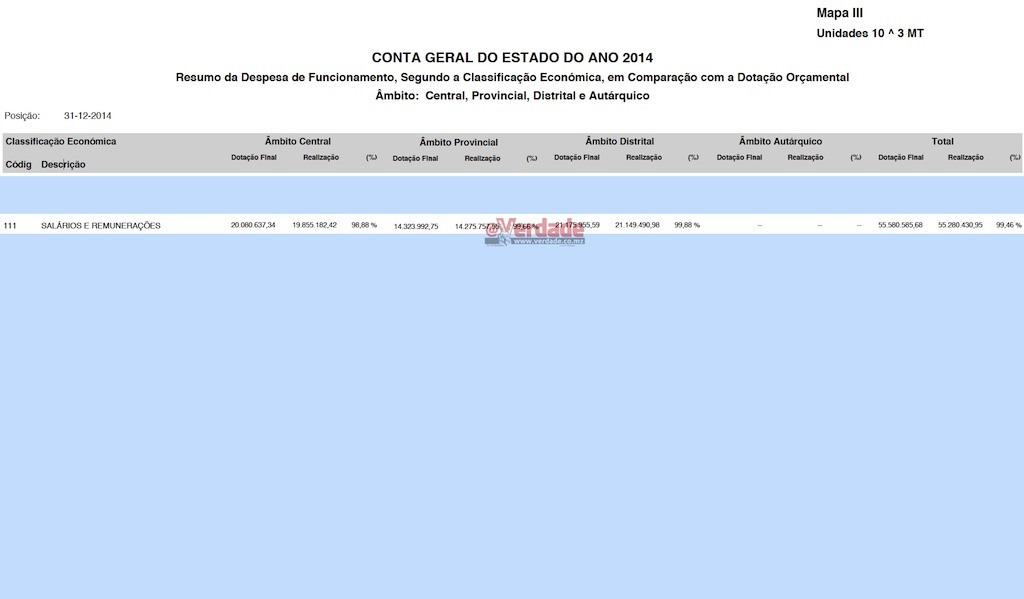Click the Unidades 10 ^ 3 MT text
The height and width of the screenshot is (599, 1024).
(869, 33)
